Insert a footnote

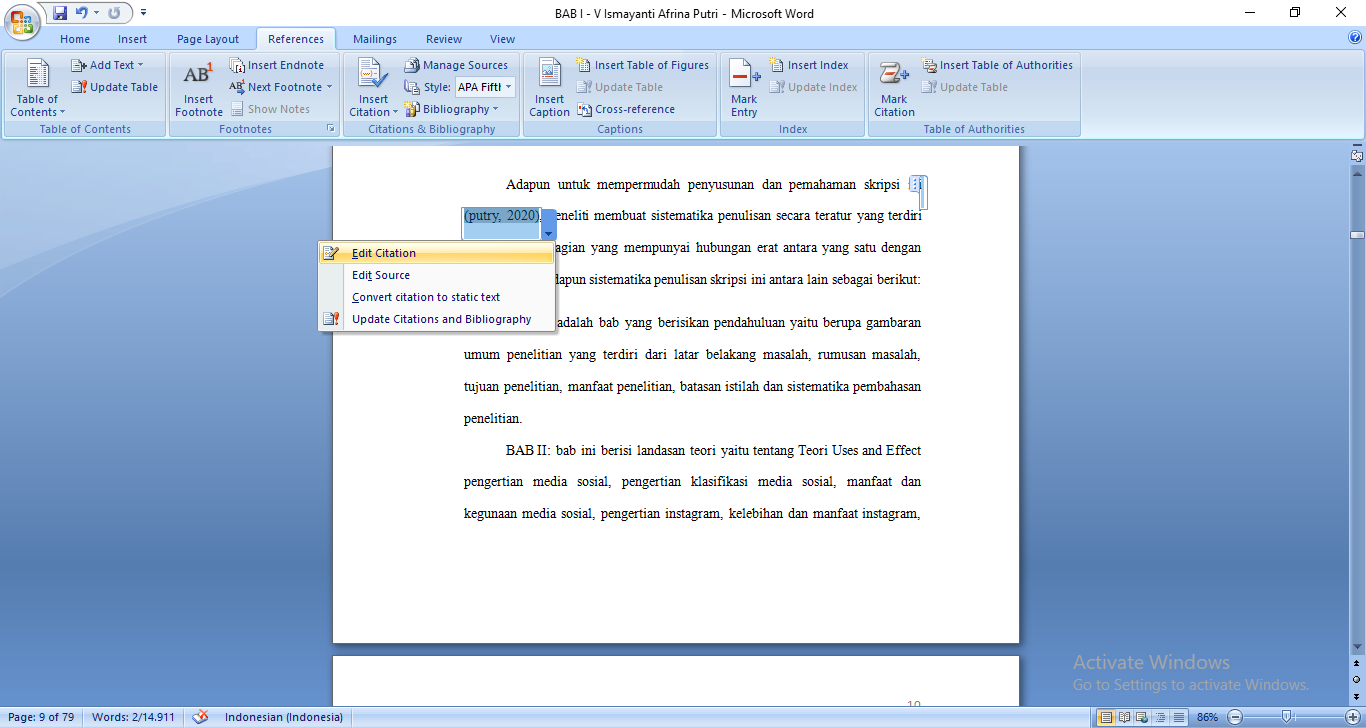point(198,88)
